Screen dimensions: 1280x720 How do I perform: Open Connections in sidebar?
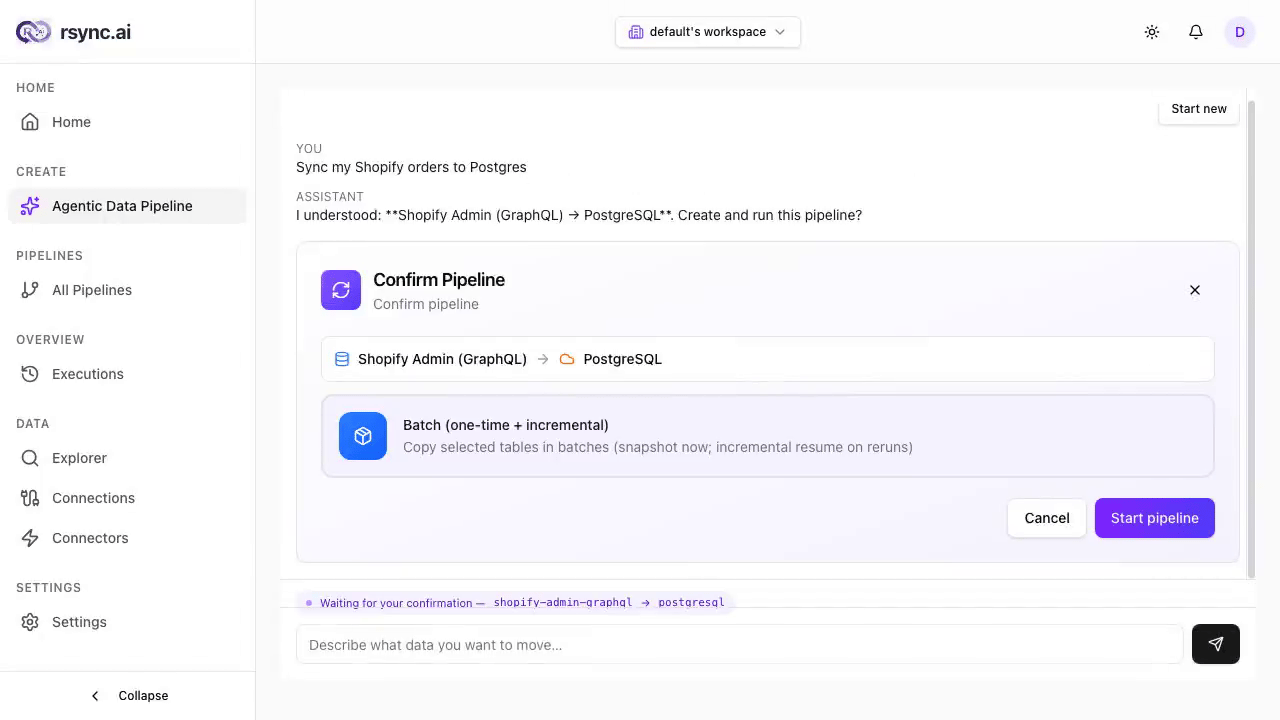(x=128, y=498)
